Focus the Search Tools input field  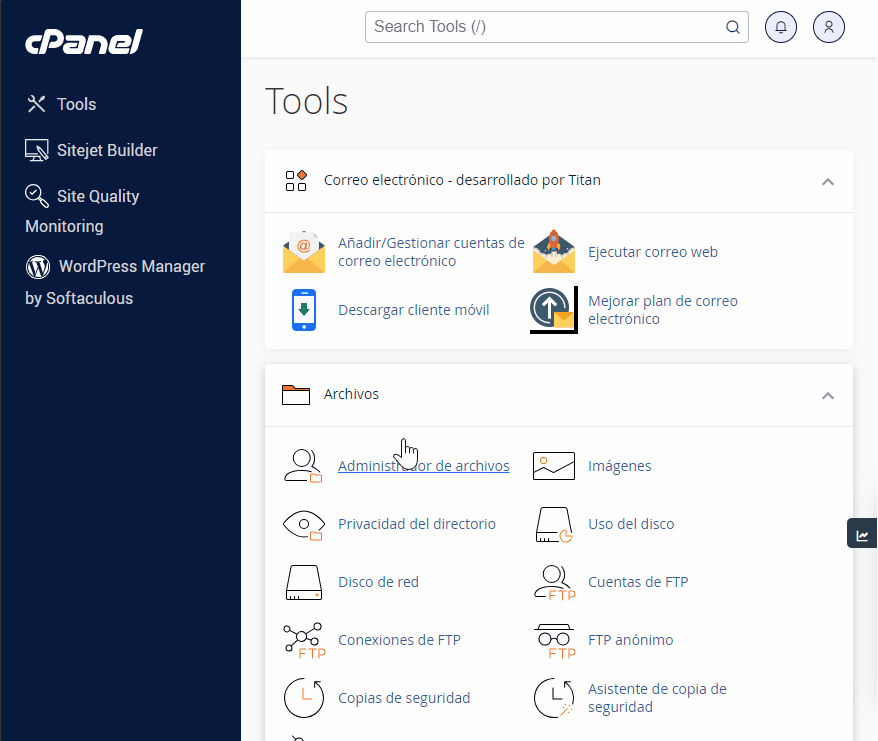pyautogui.click(x=557, y=27)
